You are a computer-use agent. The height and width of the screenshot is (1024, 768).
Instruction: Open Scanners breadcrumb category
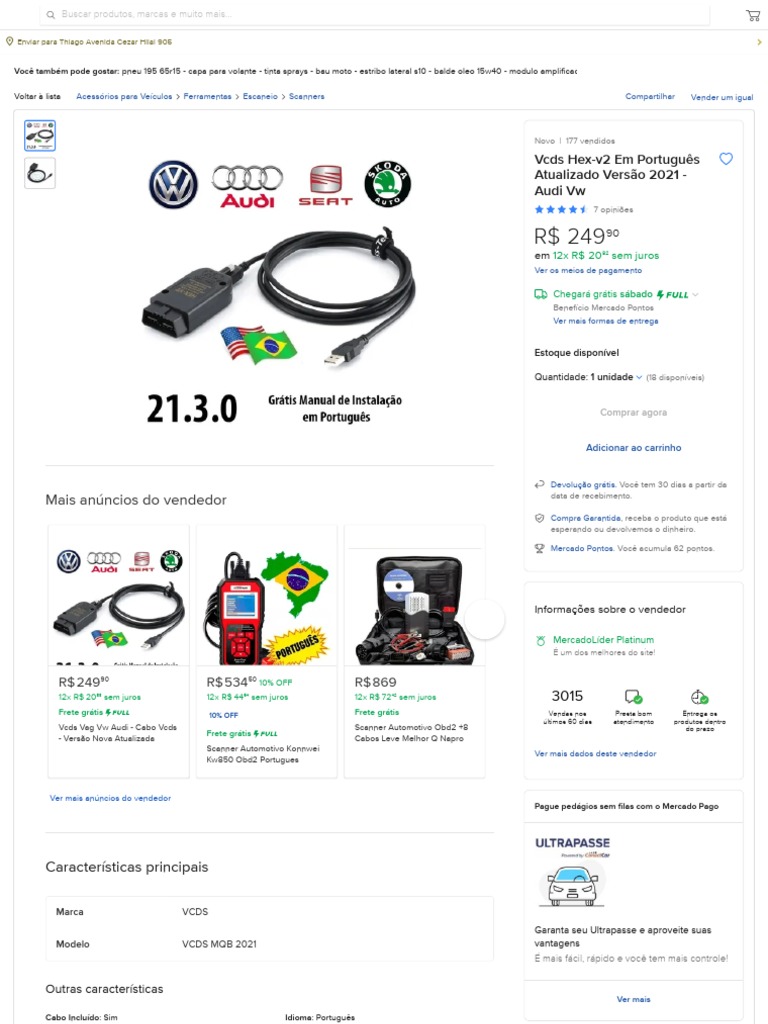tap(306, 96)
